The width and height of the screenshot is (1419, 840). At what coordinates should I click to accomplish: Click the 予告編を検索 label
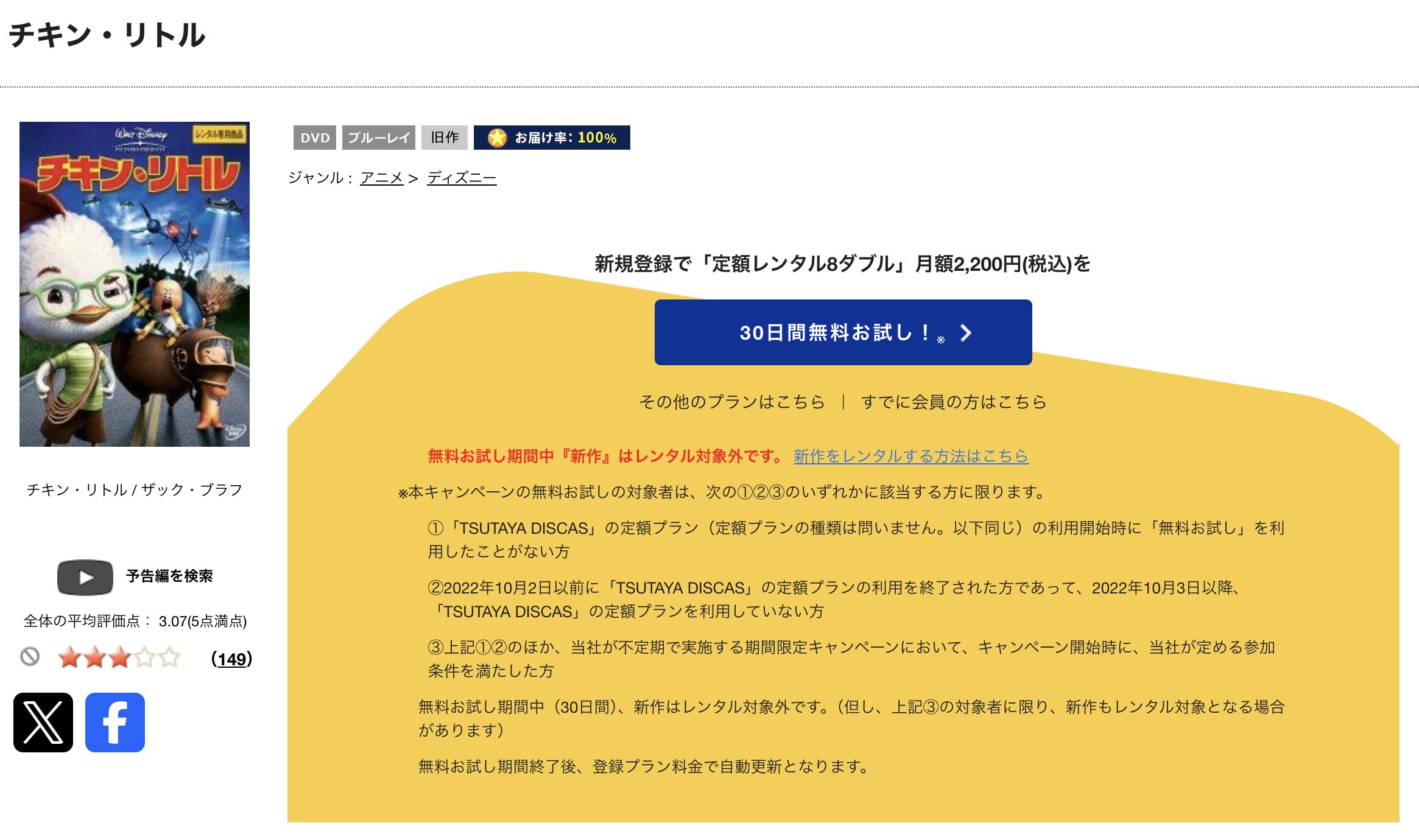click(x=169, y=576)
